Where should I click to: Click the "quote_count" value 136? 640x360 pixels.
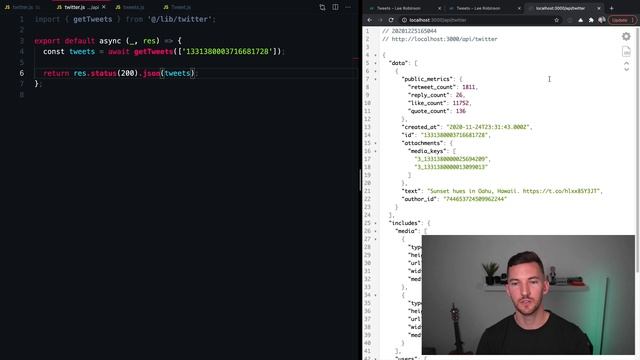460,111
